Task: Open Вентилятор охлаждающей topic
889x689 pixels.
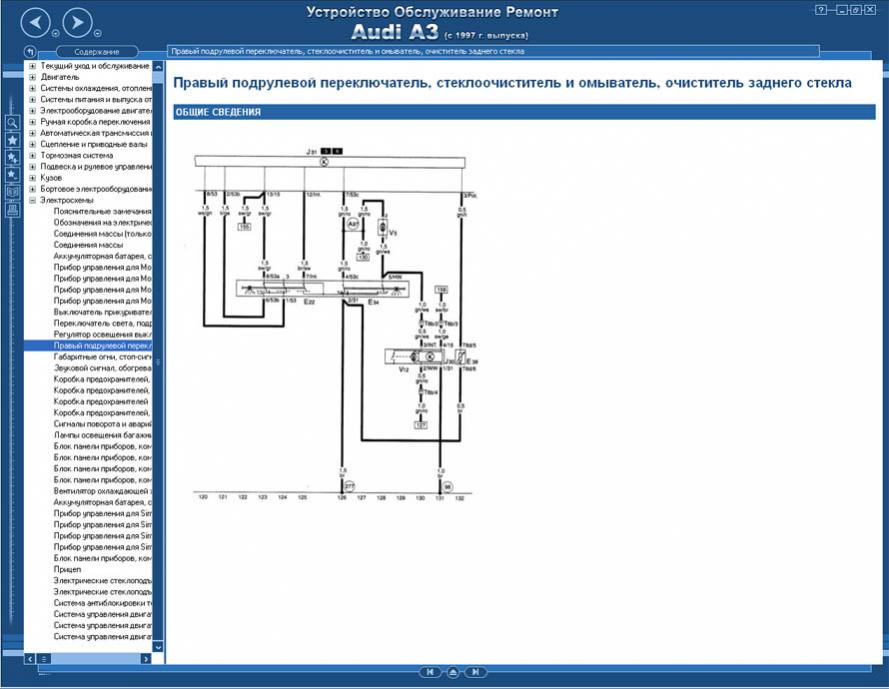Action: click(103, 491)
